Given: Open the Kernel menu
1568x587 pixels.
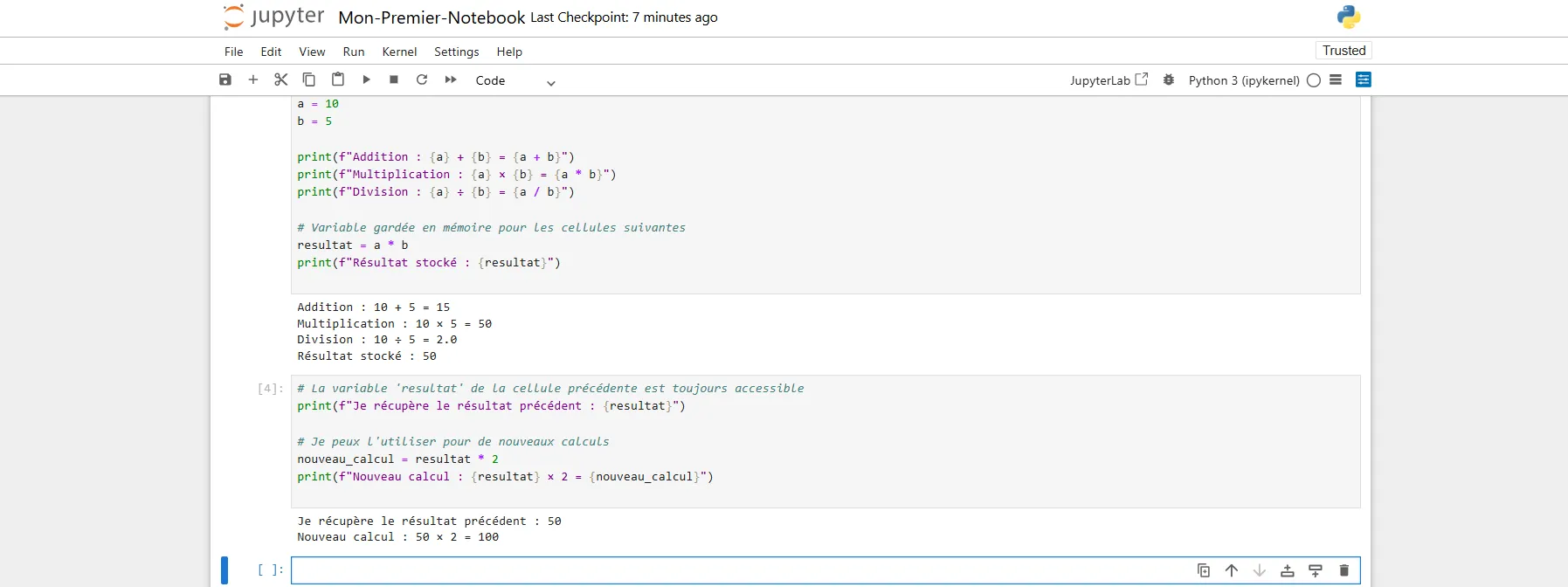Looking at the screenshot, I should [399, 52].
